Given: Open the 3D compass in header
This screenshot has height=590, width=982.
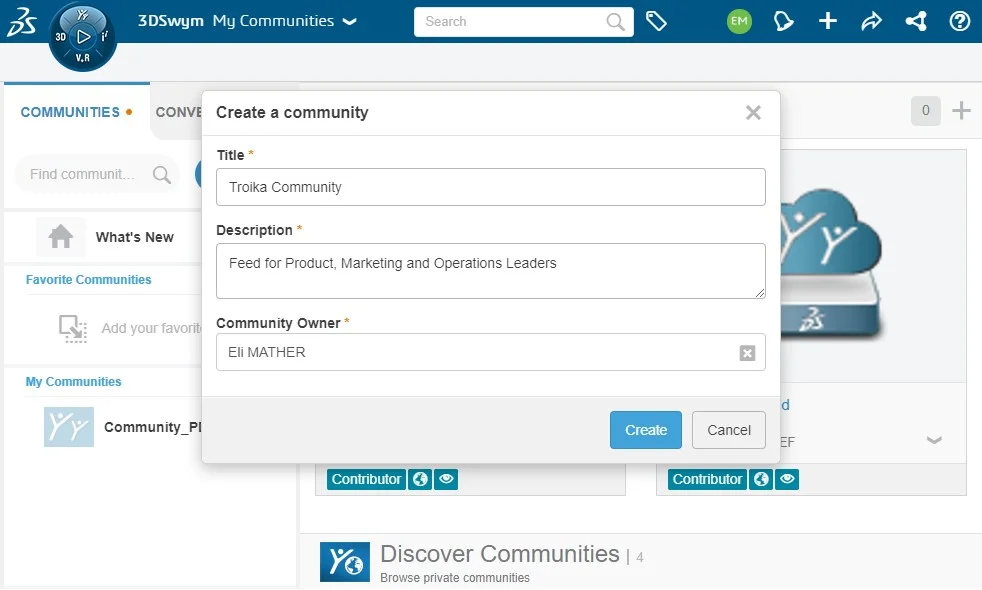Looking at the screenshot, I should (83, 37).
